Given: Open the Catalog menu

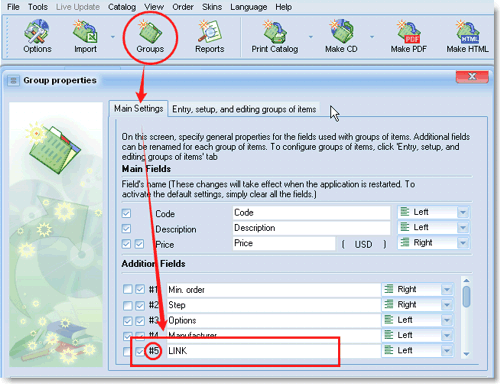Looking at the screenshot, I should pos(122,7).
